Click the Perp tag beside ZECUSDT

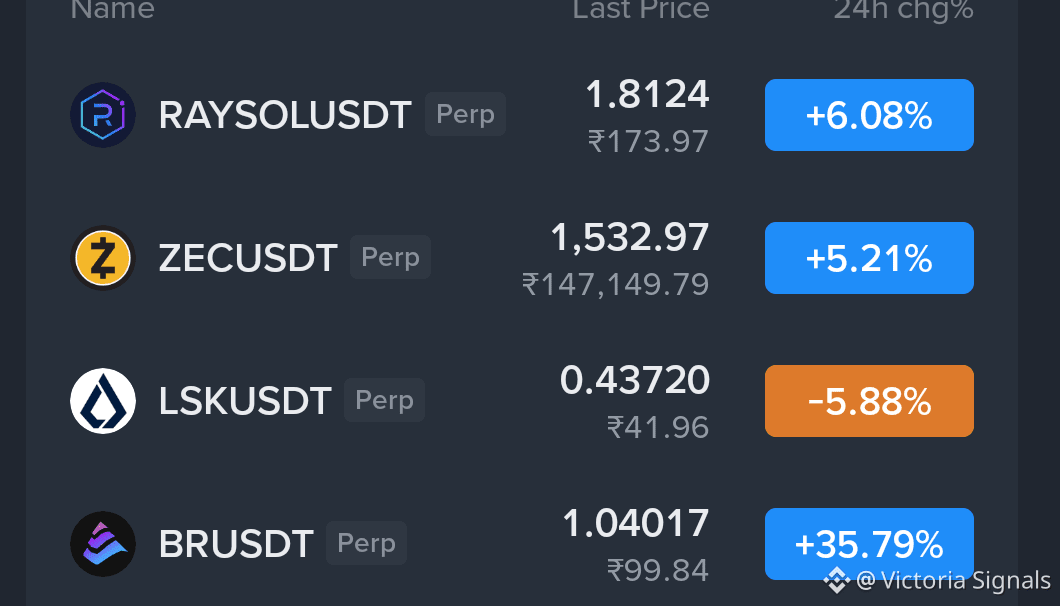coord(390,257)
